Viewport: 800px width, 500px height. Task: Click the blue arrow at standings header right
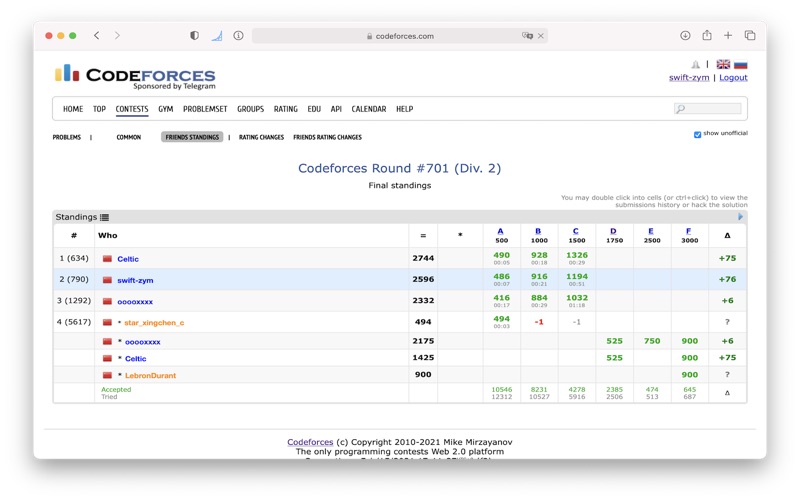pyautogui.click(x=740, y=217)
